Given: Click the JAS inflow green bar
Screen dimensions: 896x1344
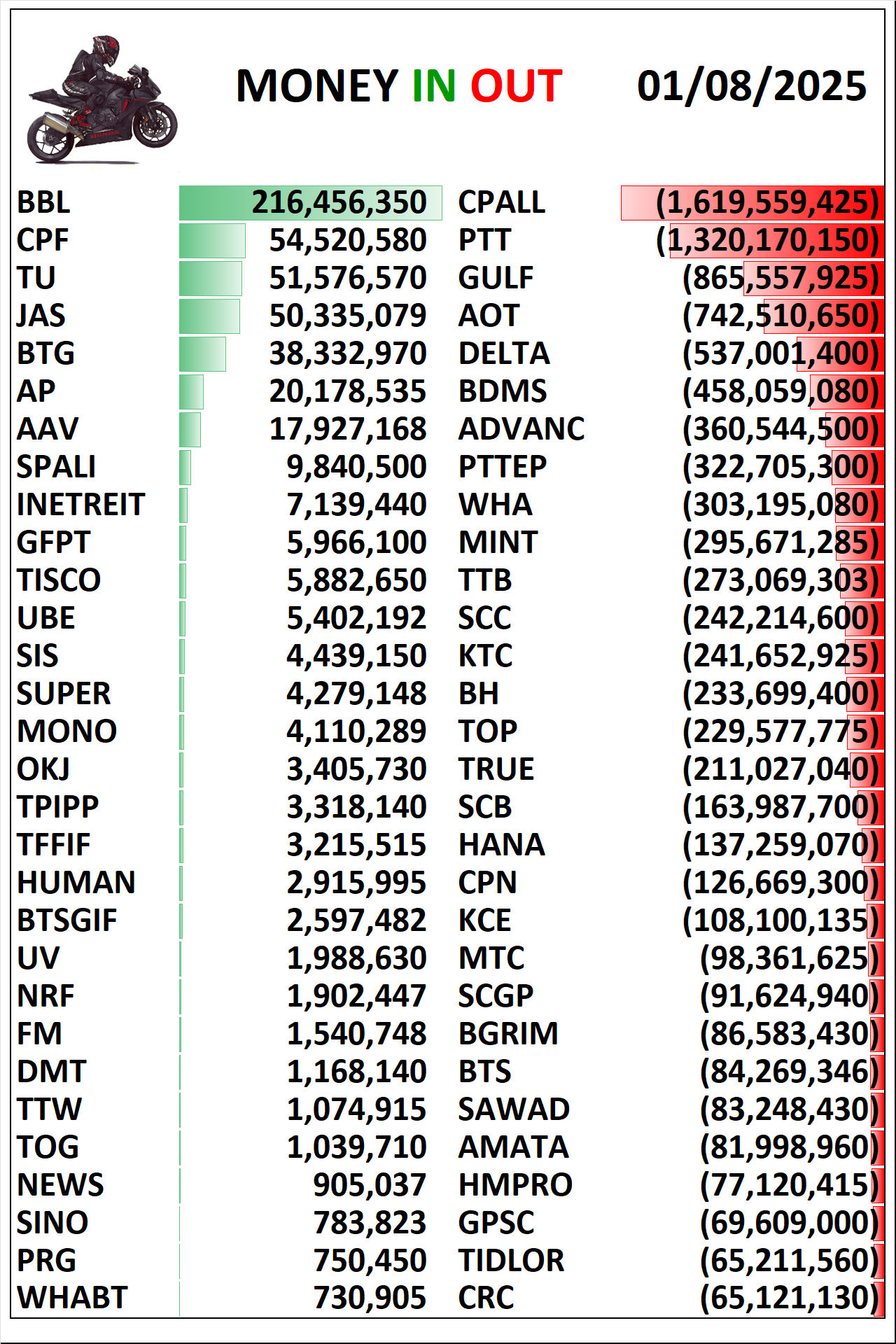Looking at the screenshot, I should 209,316.
